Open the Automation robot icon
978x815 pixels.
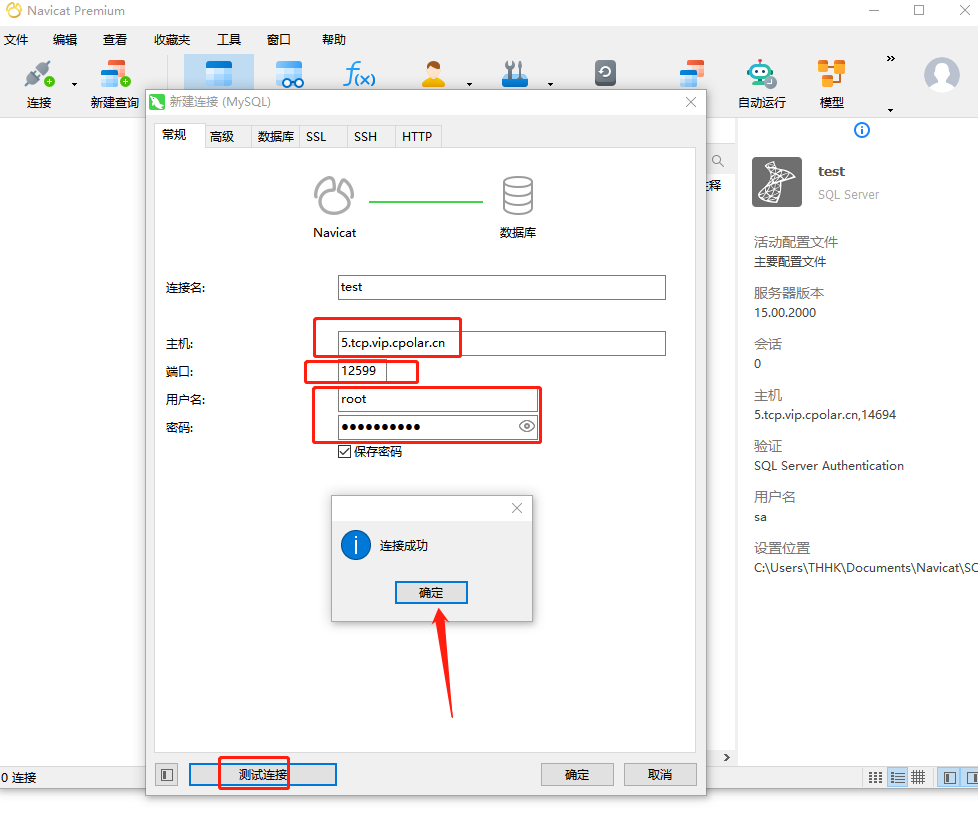click(x=761, y=74)
